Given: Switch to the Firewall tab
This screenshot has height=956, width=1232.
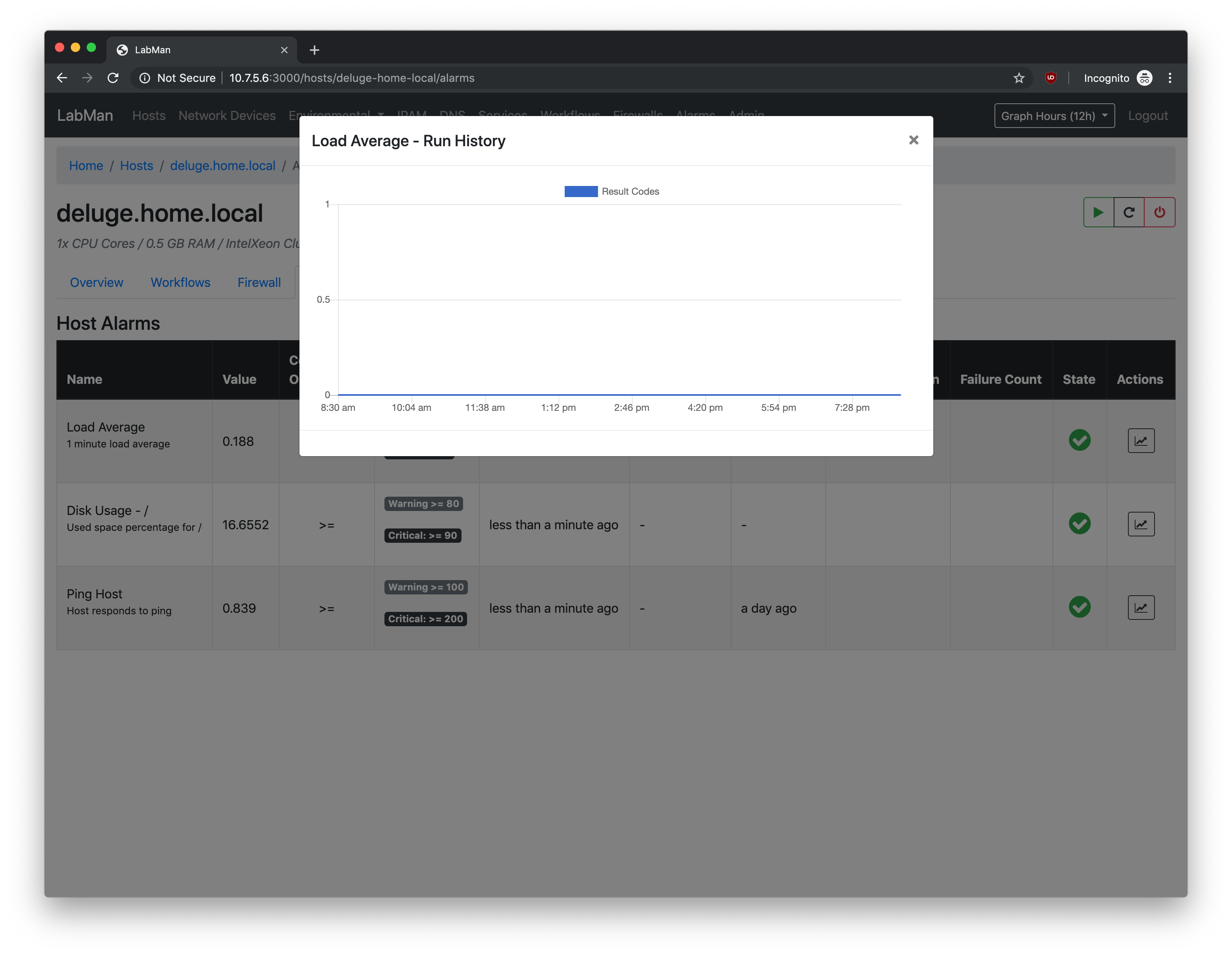Looking at the screenshot, I should coord(259,282).
